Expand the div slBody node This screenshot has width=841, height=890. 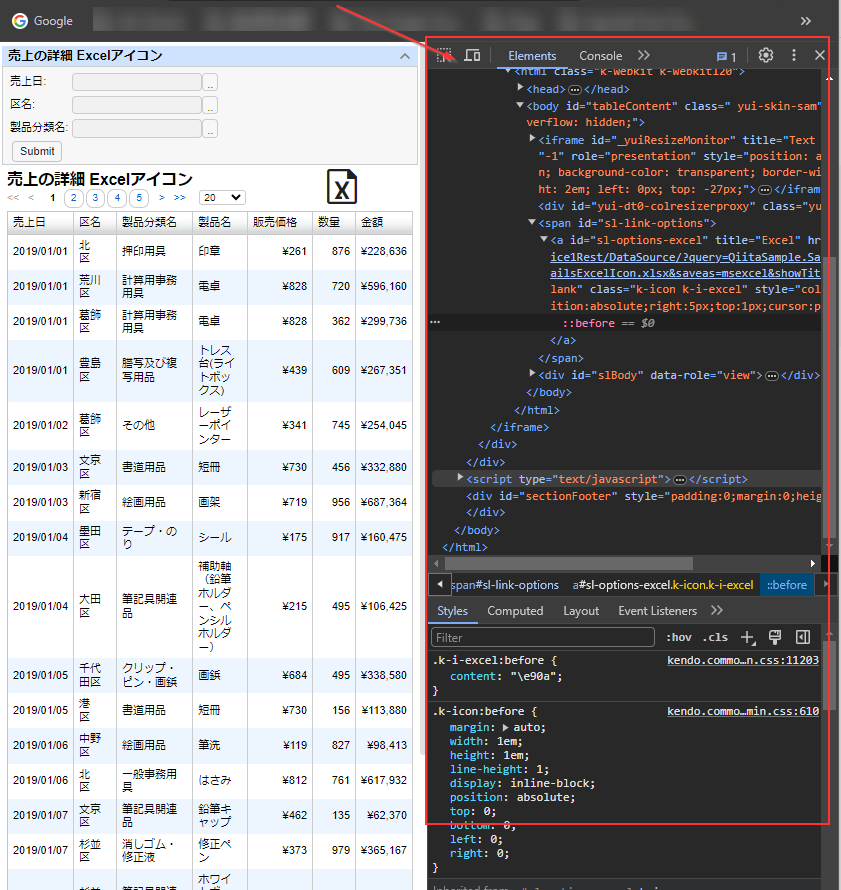[x=532, y=373]
